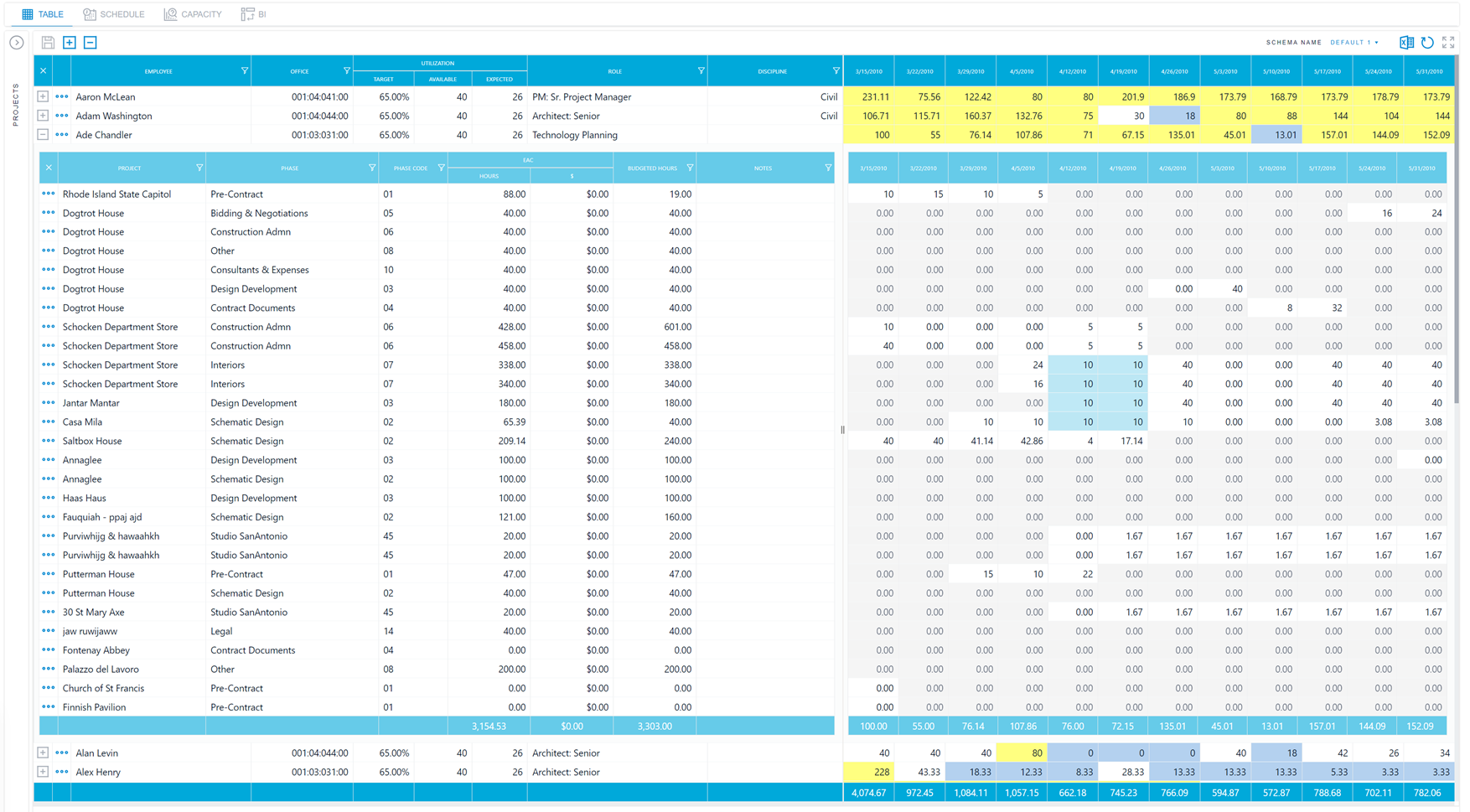Refresh the grid data
The image size is (1470, 812).
1427,42
